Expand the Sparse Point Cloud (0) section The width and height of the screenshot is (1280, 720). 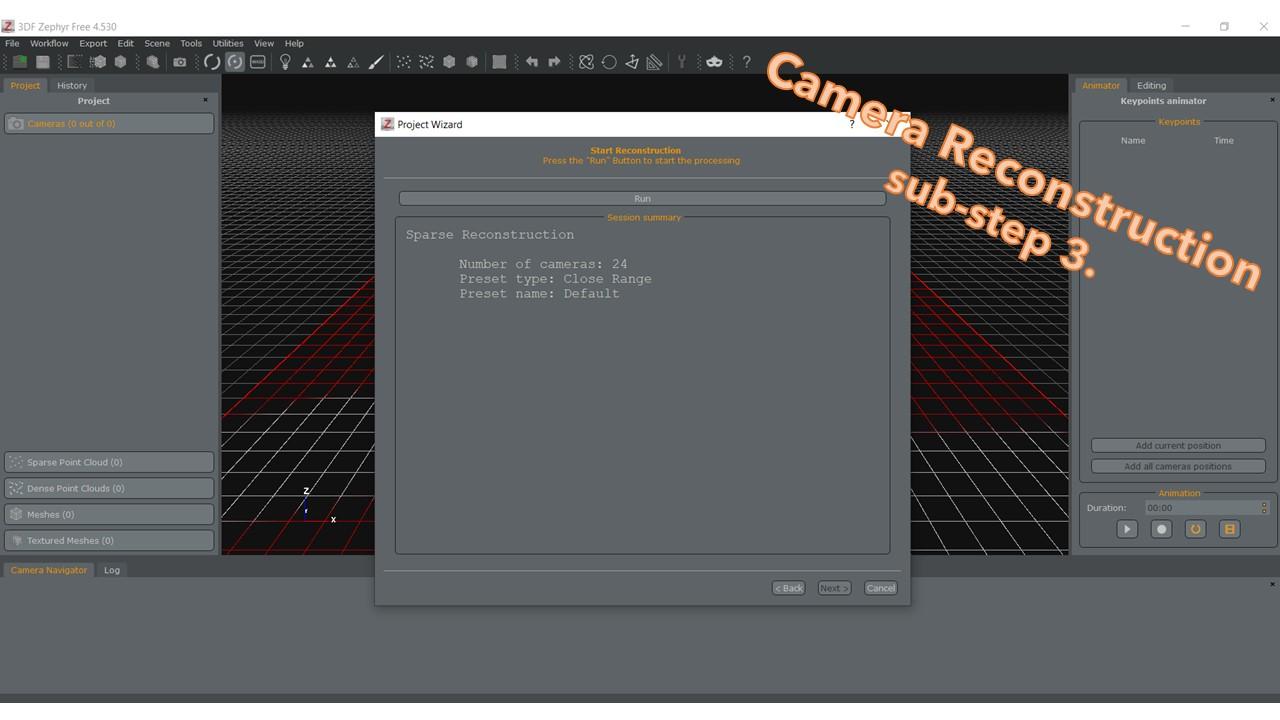pos(109,462)
